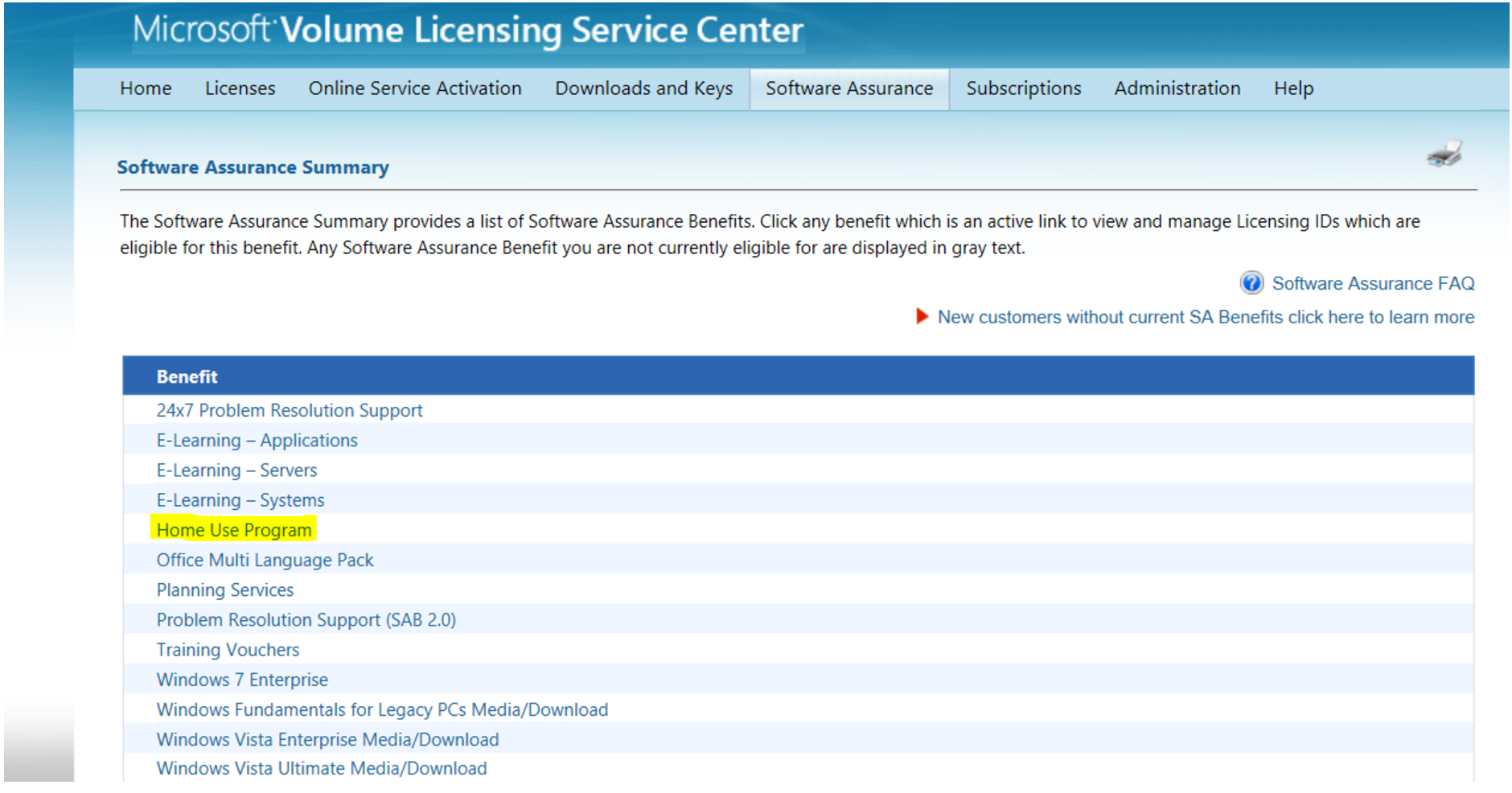
Task: Open the Licenses menu tab
Action: (240, 88)
